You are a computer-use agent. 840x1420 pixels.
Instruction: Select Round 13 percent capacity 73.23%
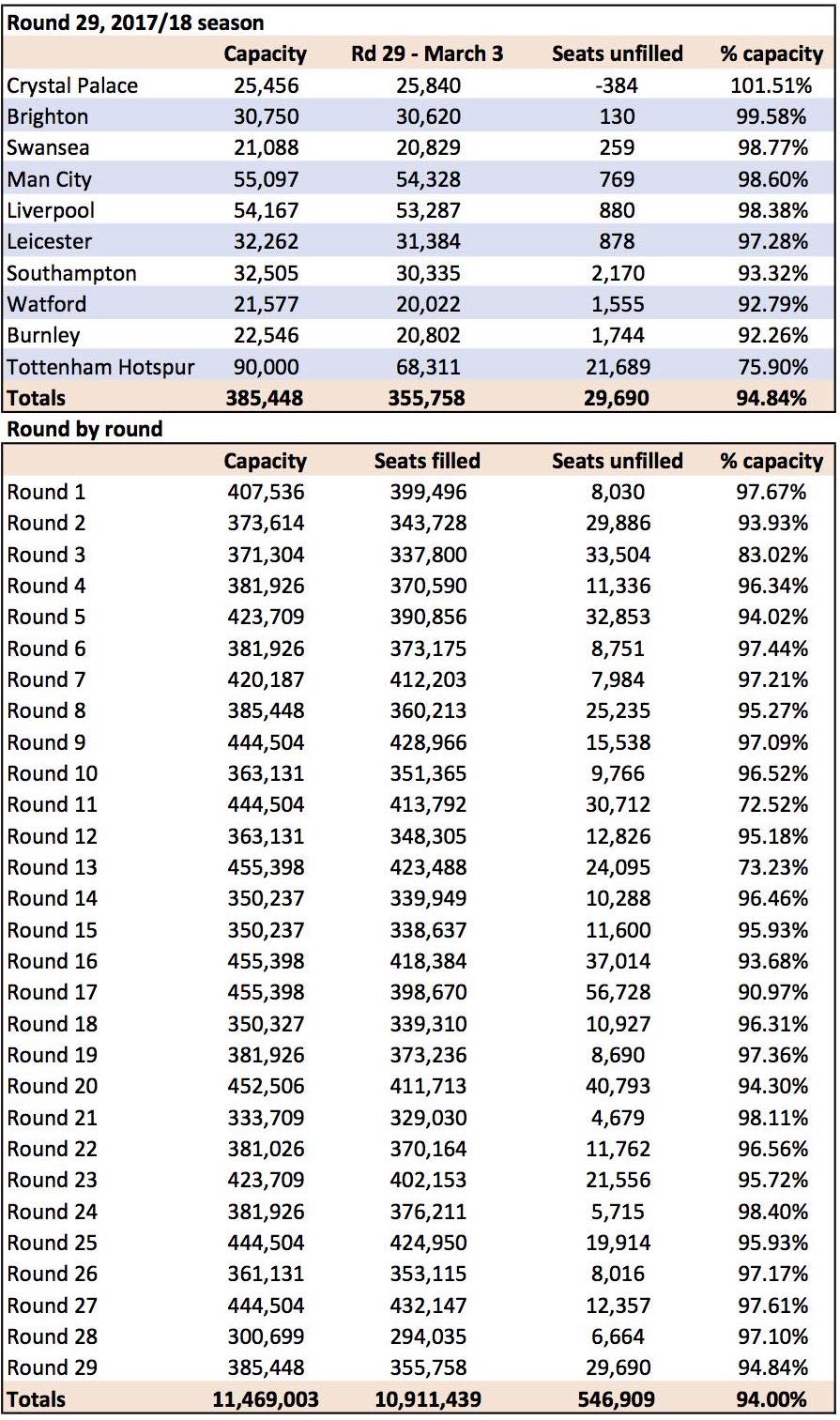pyautogui.click(x=771, y=867)
